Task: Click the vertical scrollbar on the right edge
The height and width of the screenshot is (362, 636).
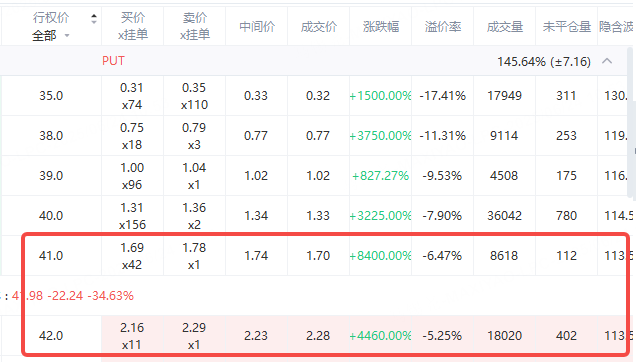Action: click(630, 122)
